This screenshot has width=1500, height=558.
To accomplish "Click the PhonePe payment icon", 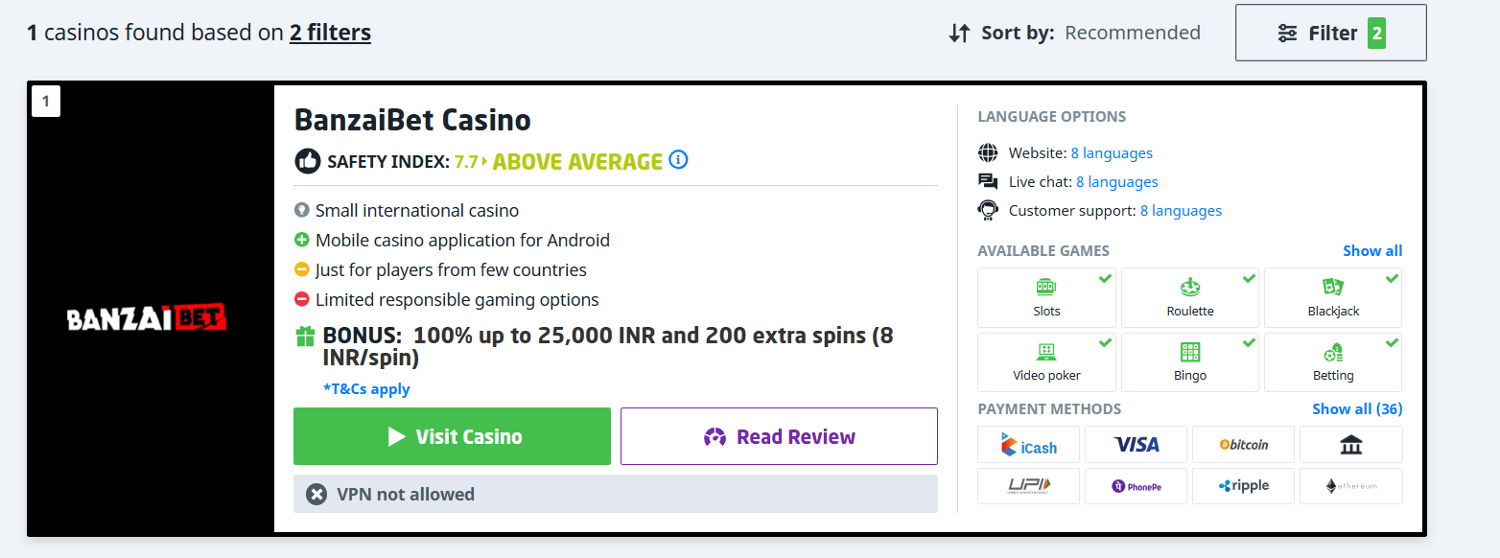I will click(1136, 486).
